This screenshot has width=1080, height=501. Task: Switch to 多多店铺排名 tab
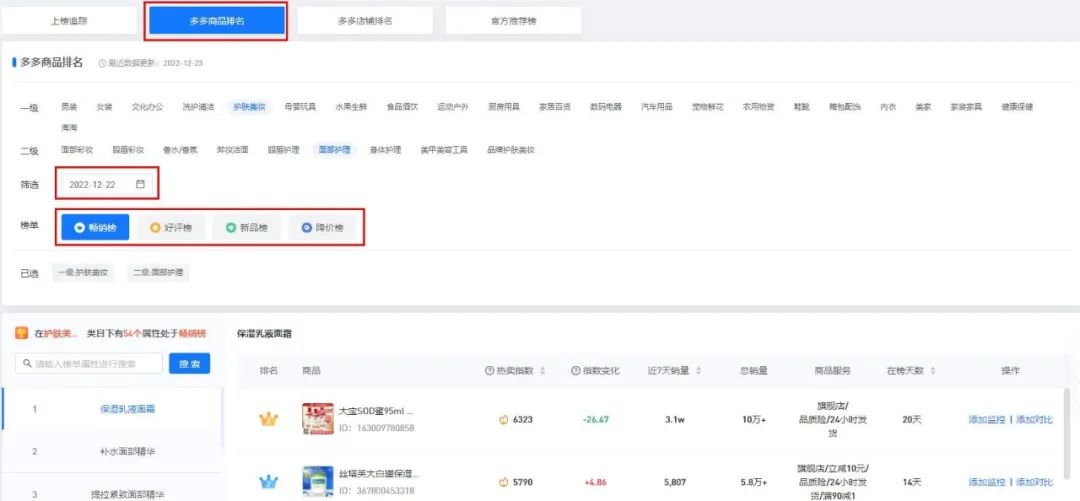point(365,21)
